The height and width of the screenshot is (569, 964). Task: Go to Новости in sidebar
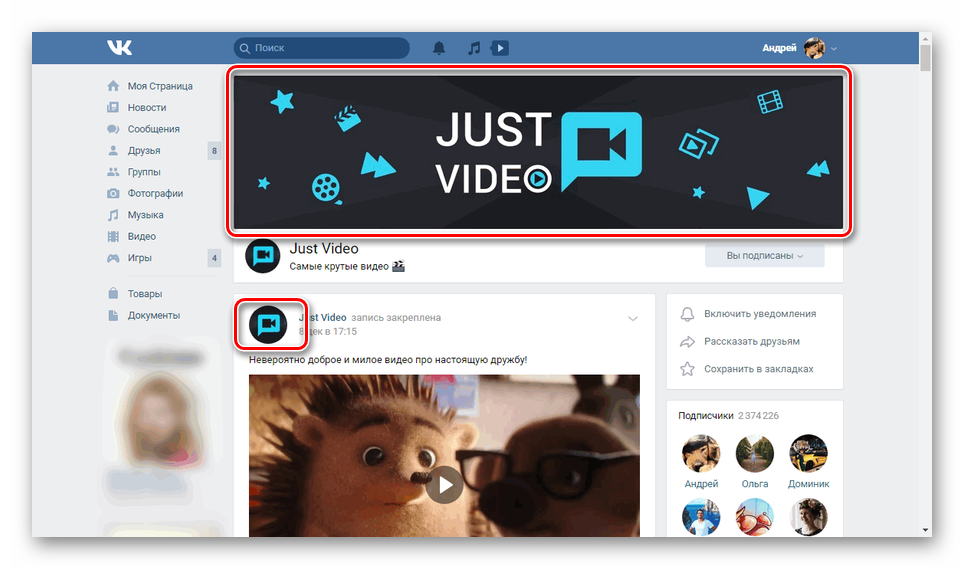coord(147,107)
